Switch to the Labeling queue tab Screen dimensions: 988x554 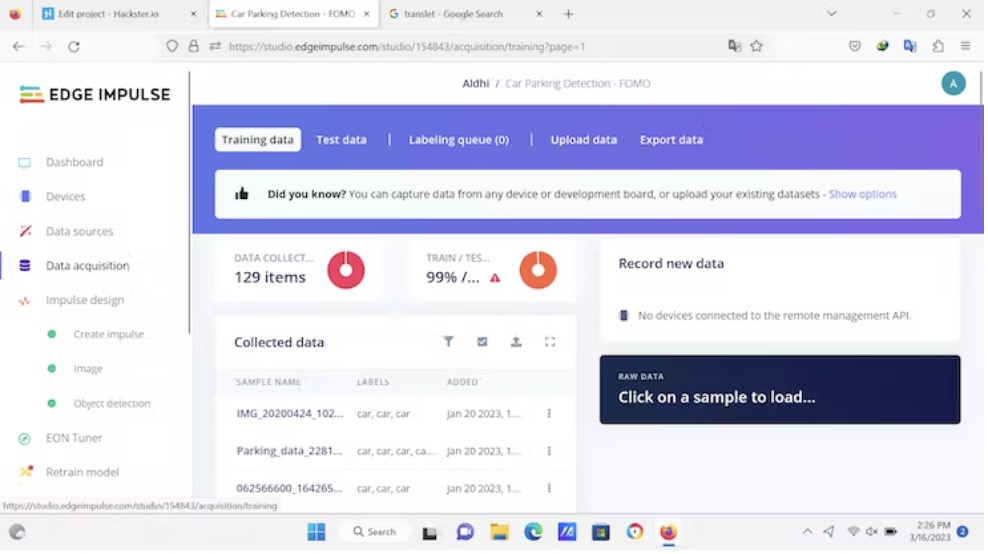[458, 140]
